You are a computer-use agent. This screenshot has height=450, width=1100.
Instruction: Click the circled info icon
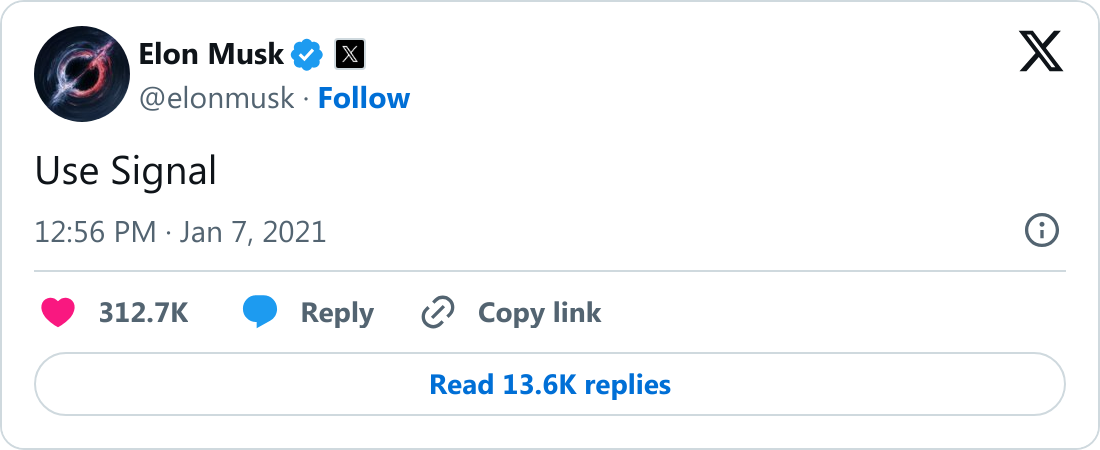(1042, 230)
